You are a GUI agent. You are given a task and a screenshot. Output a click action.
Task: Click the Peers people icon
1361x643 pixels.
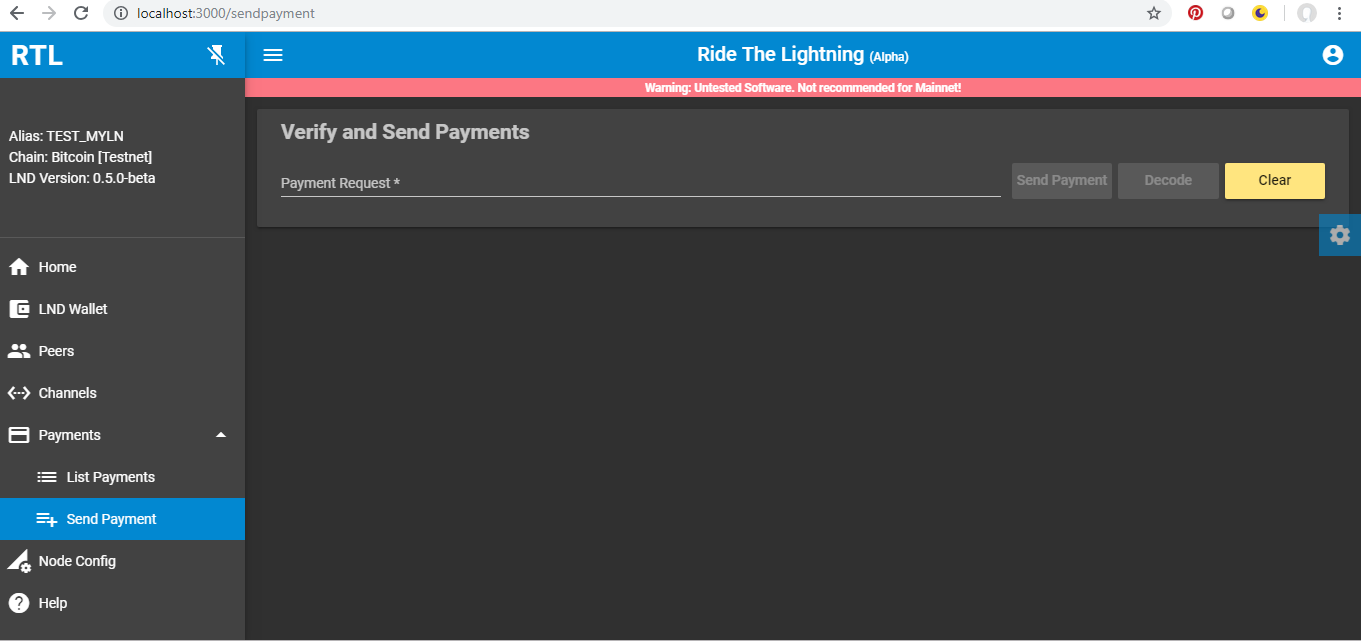click(18, 351)
